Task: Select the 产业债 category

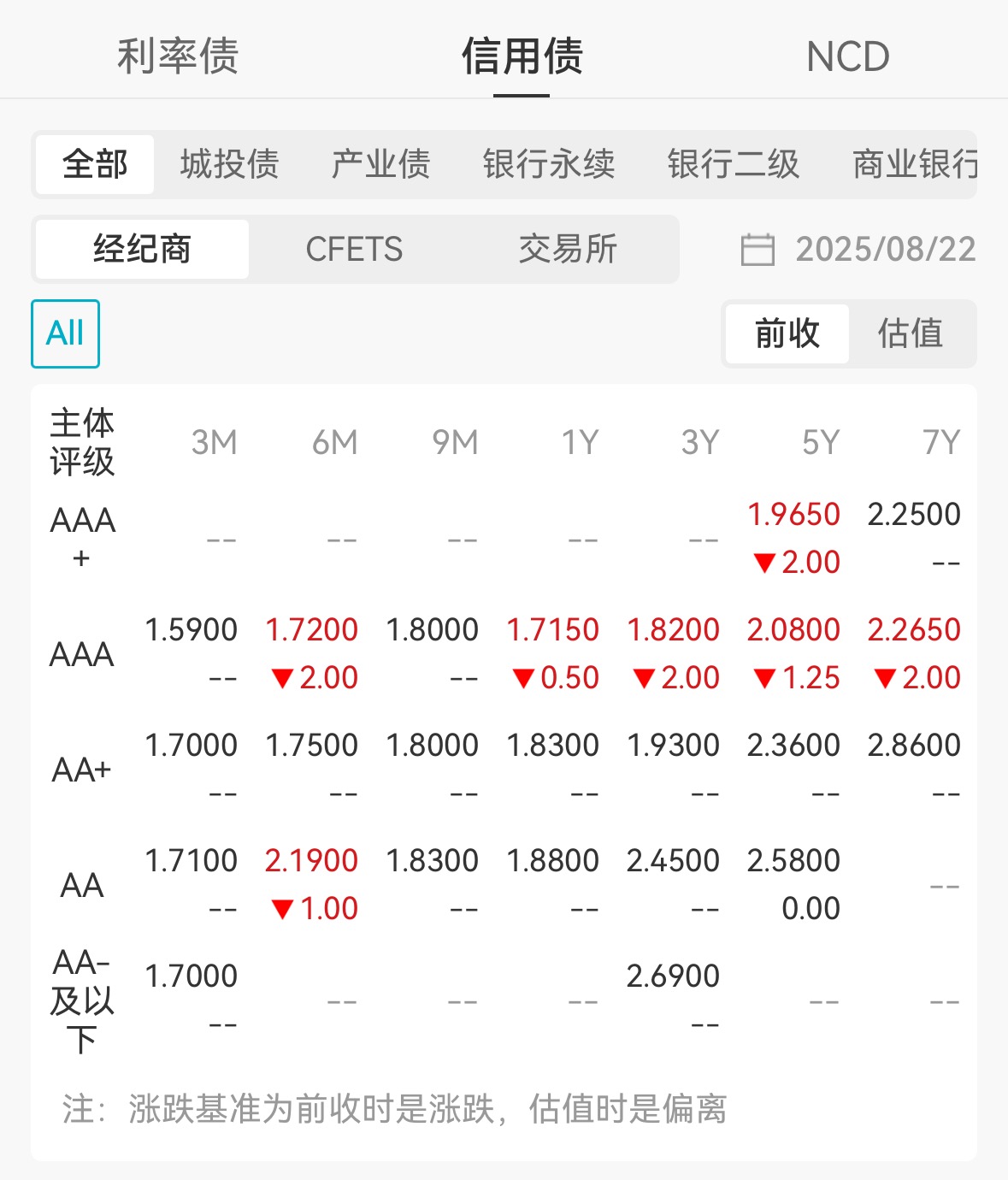Action: point(381,163)
